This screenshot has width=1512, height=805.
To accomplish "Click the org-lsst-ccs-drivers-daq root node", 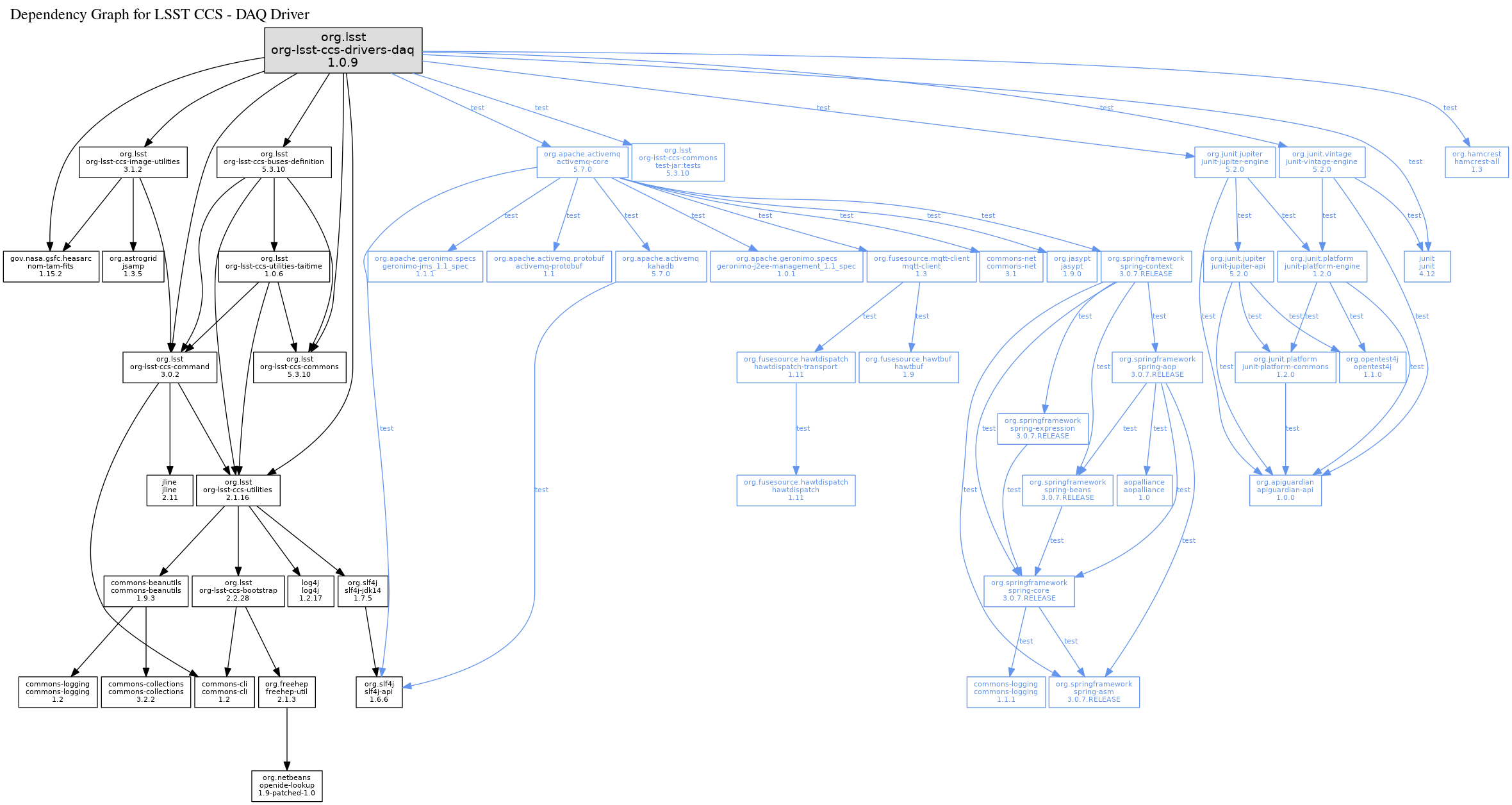I will point(343,50).
